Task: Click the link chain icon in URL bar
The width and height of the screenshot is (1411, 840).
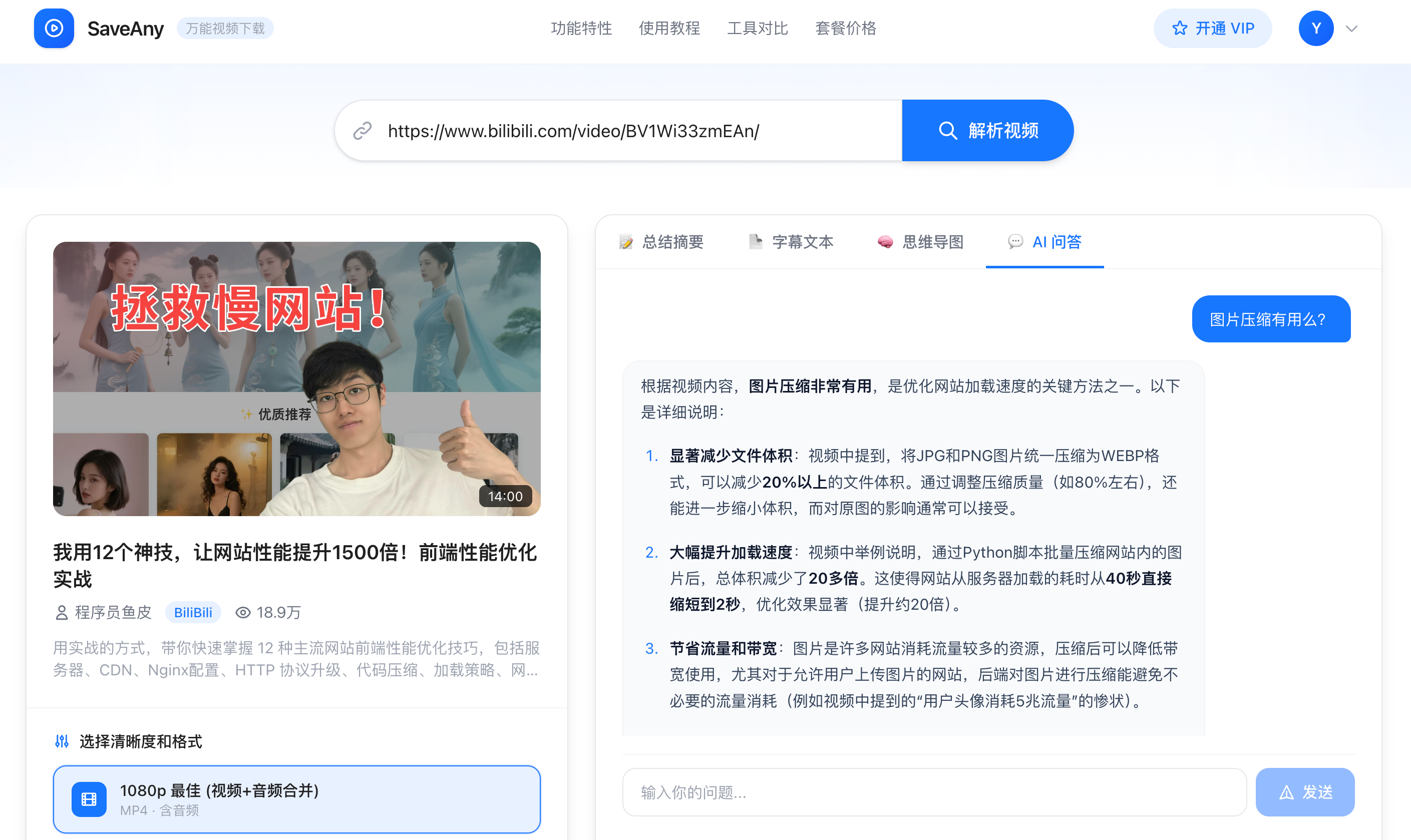Action: [x=362, y=131]
